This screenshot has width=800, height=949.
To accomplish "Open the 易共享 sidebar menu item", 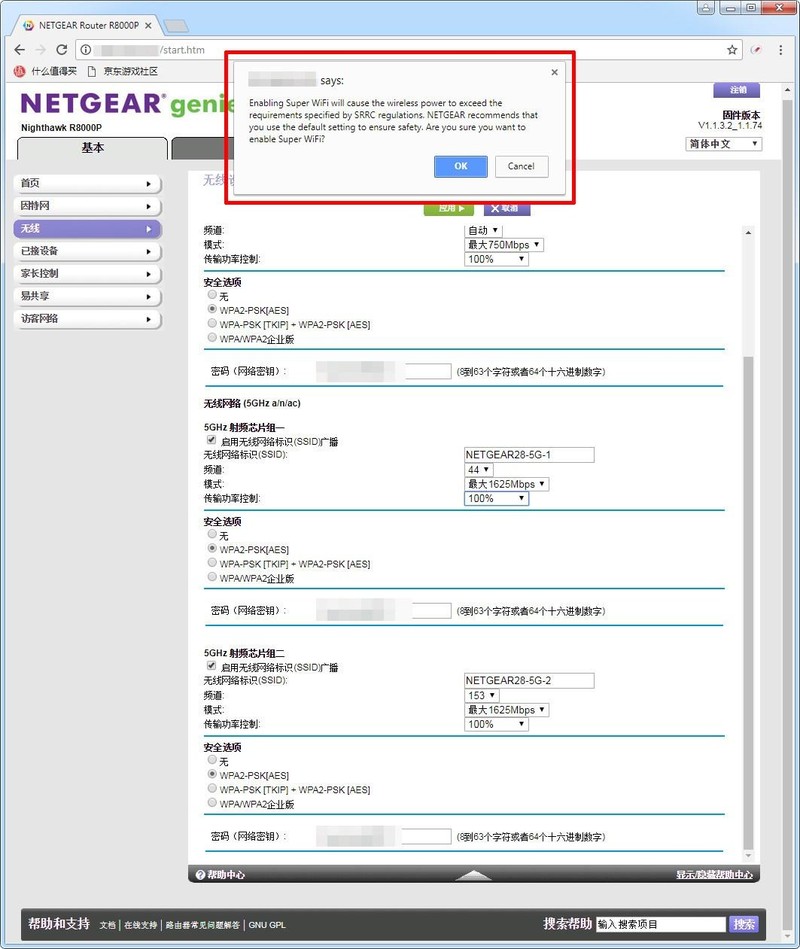I will pos(87,296).
